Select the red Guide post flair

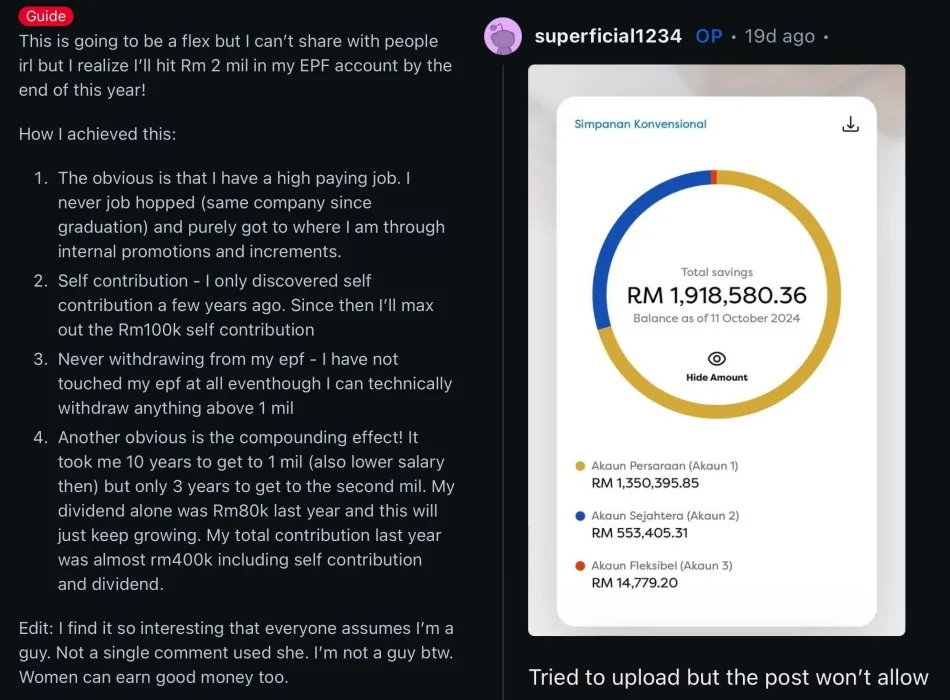[46, 16]
